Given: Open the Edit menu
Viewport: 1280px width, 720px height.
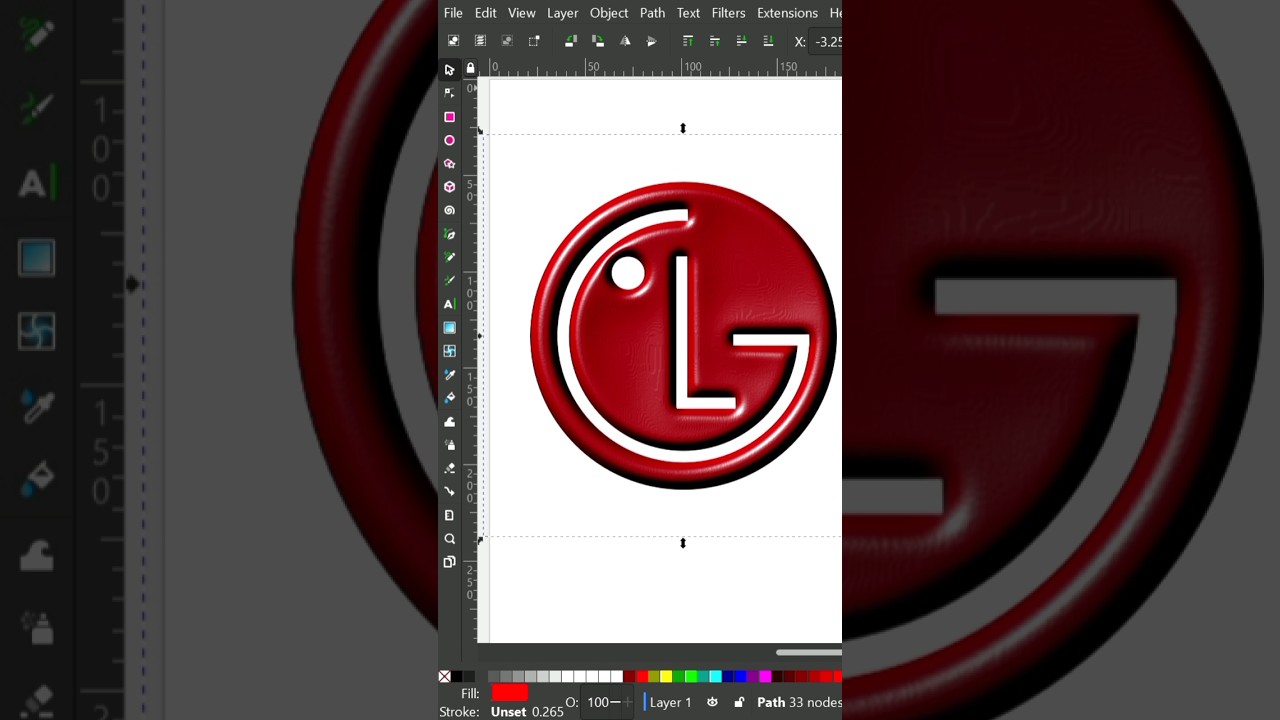Looking at the screenshot, I should tap(486, 13).
